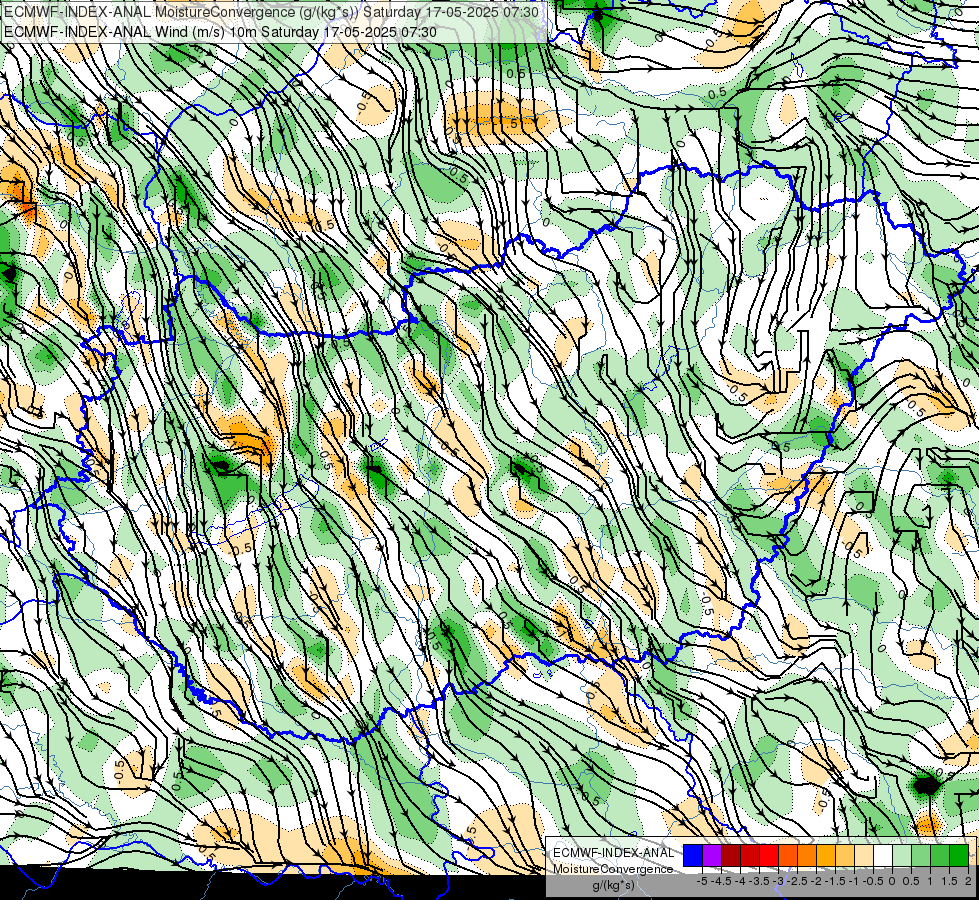Select the medium green swatch between 1 and 1.5
979x900 pixels.
940,855
